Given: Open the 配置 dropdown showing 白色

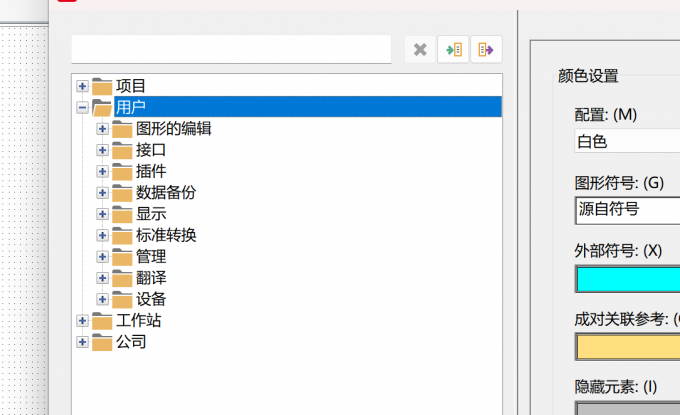Looking at the screenshot, I should (x=627, y=141).
